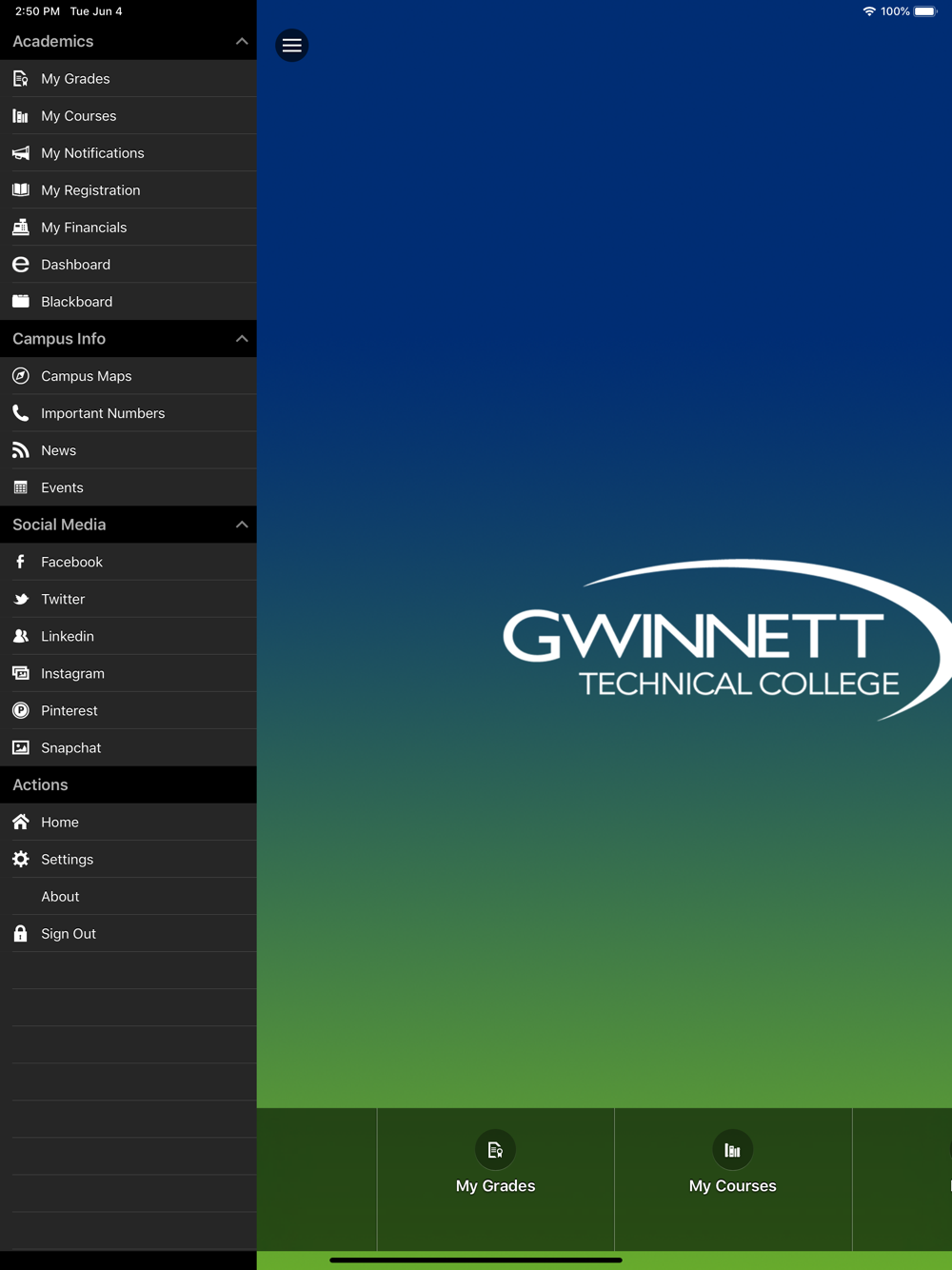Click the My Financials register icon
952x1270 pixels.
[20, 228]
